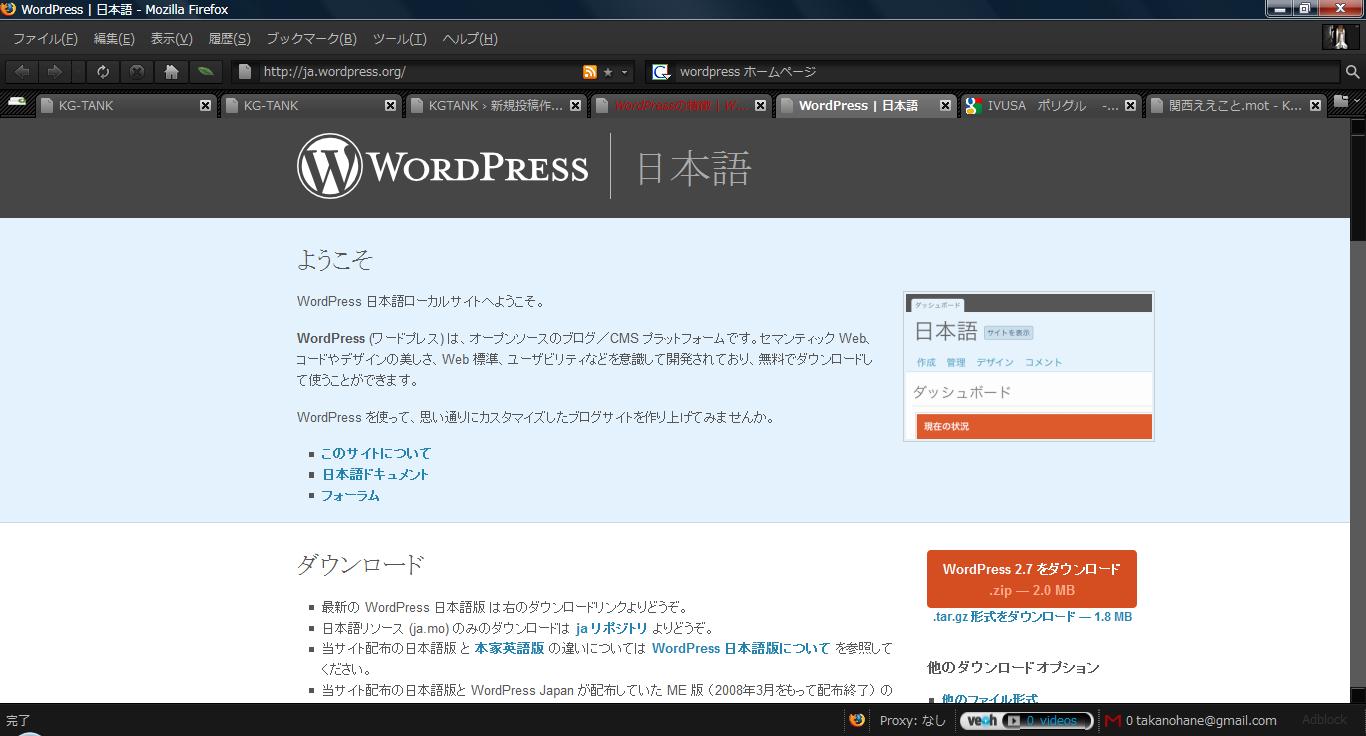This screenshot has width=1366, height=736.
Task: Click the WordPress logo in the header
Action: 442,166
